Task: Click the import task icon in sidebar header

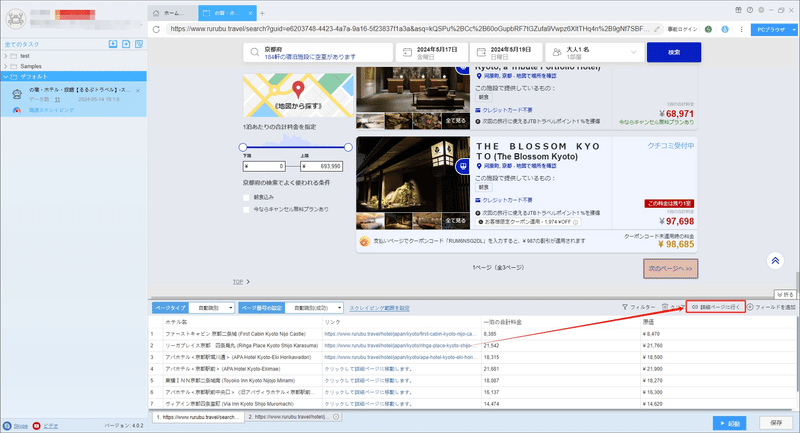Action: click(113, 44)
